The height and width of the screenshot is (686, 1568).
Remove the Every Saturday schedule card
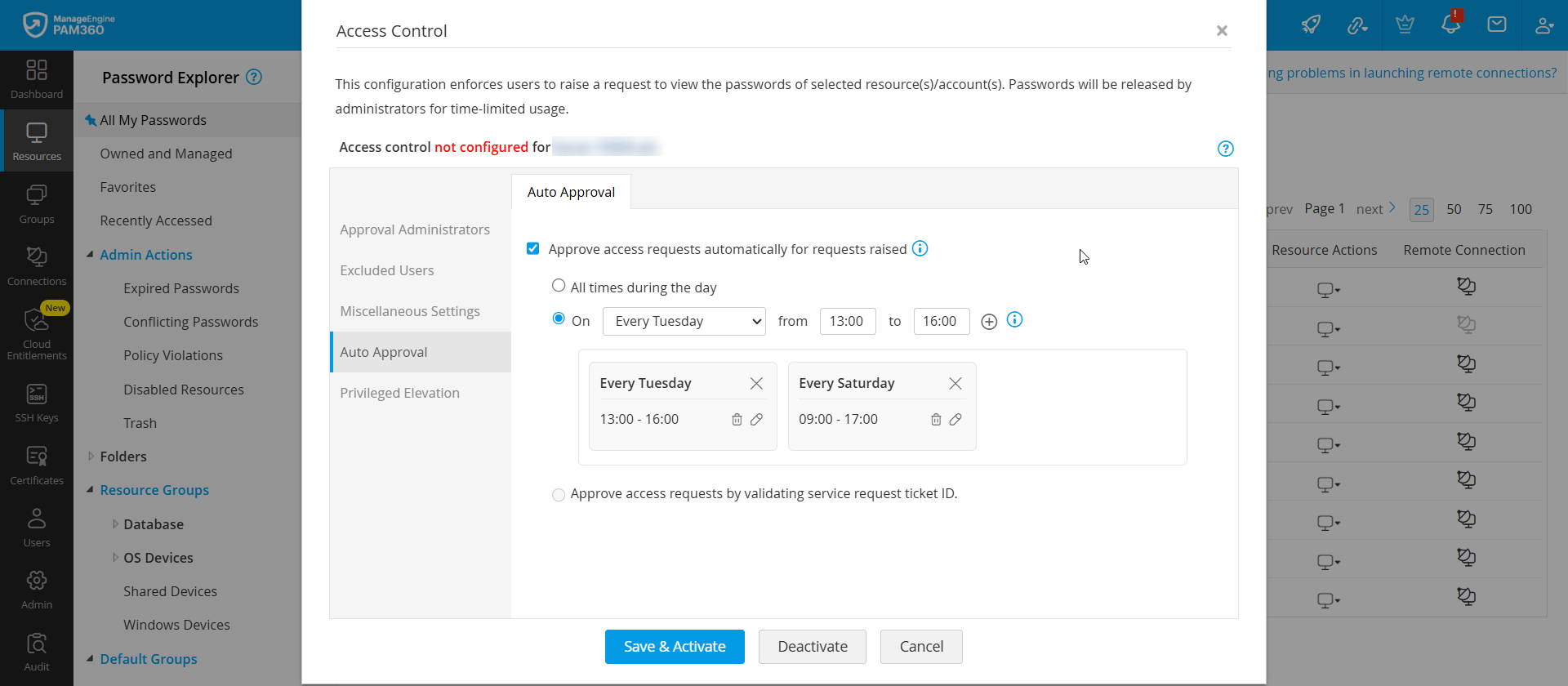(x=955, y=384)
